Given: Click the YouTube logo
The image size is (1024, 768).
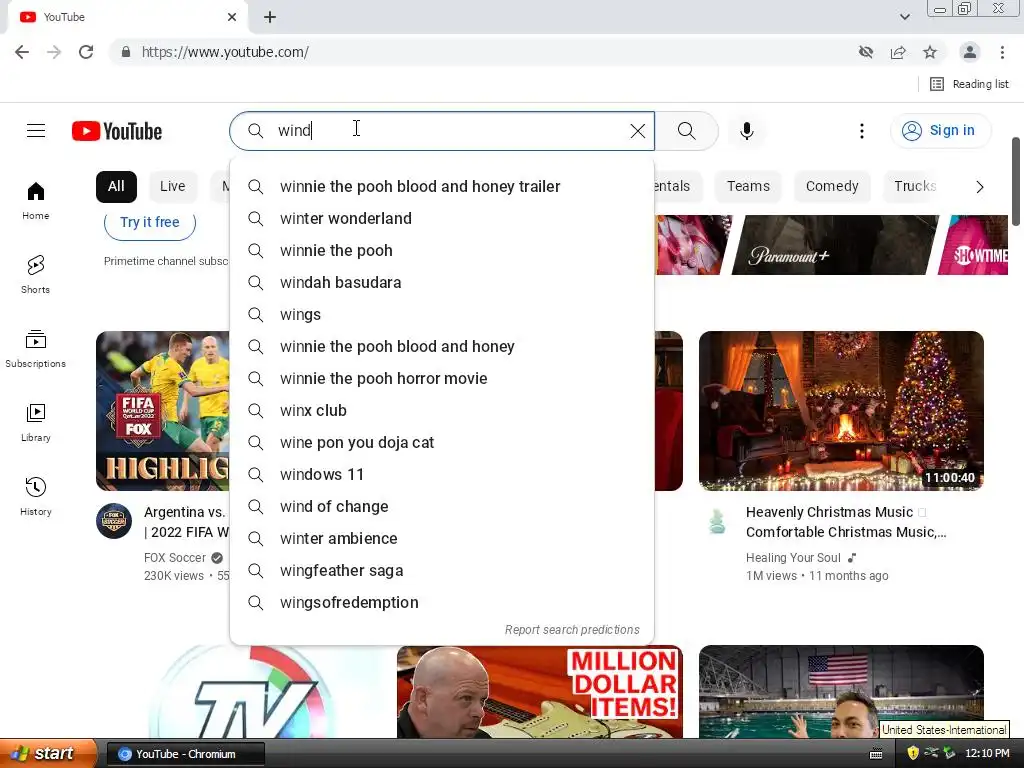Looking at the screenshot, I should [117, 131].
